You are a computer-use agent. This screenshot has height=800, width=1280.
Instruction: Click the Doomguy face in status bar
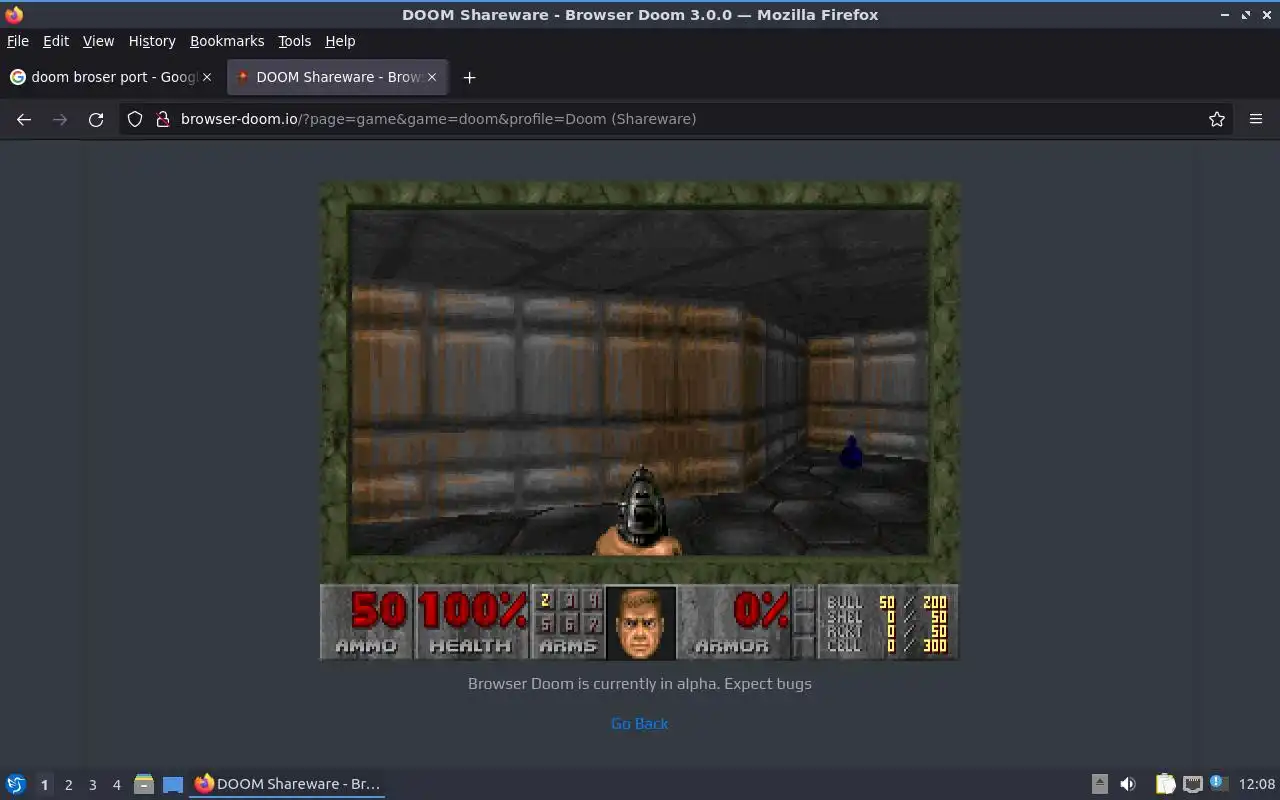pos(641,622)
